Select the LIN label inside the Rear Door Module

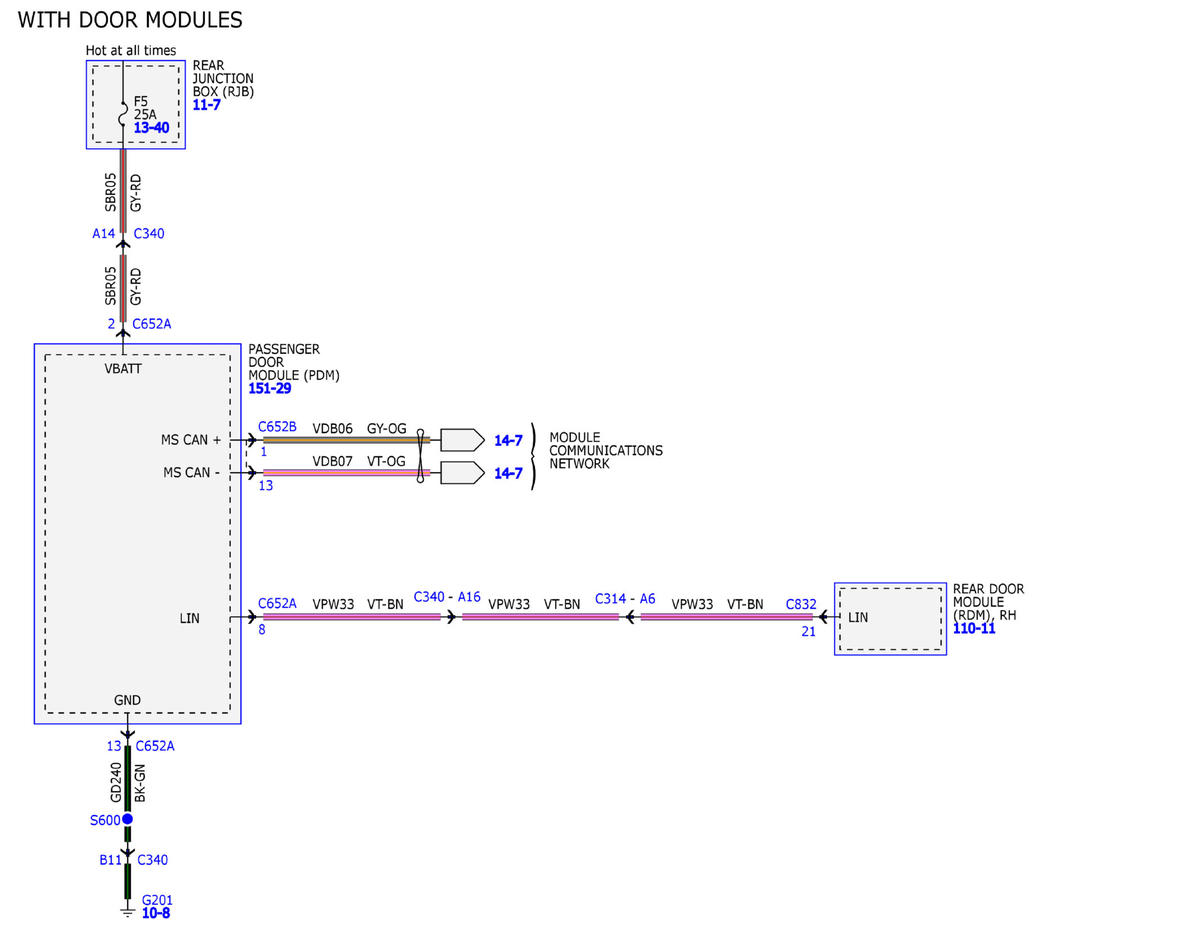coord(858,618)
